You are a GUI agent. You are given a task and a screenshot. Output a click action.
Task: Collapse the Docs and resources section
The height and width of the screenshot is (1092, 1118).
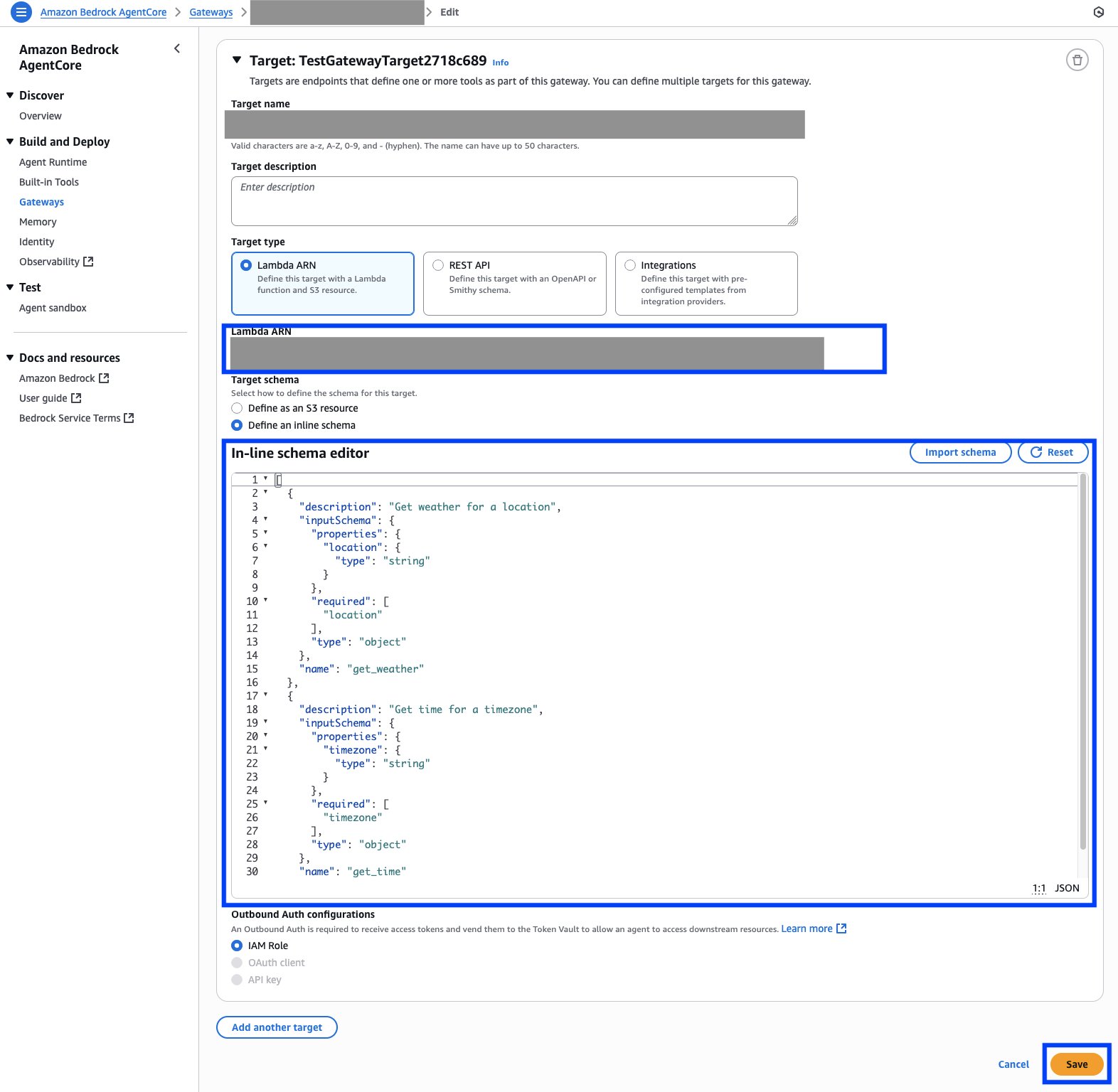tap(10, 358)
